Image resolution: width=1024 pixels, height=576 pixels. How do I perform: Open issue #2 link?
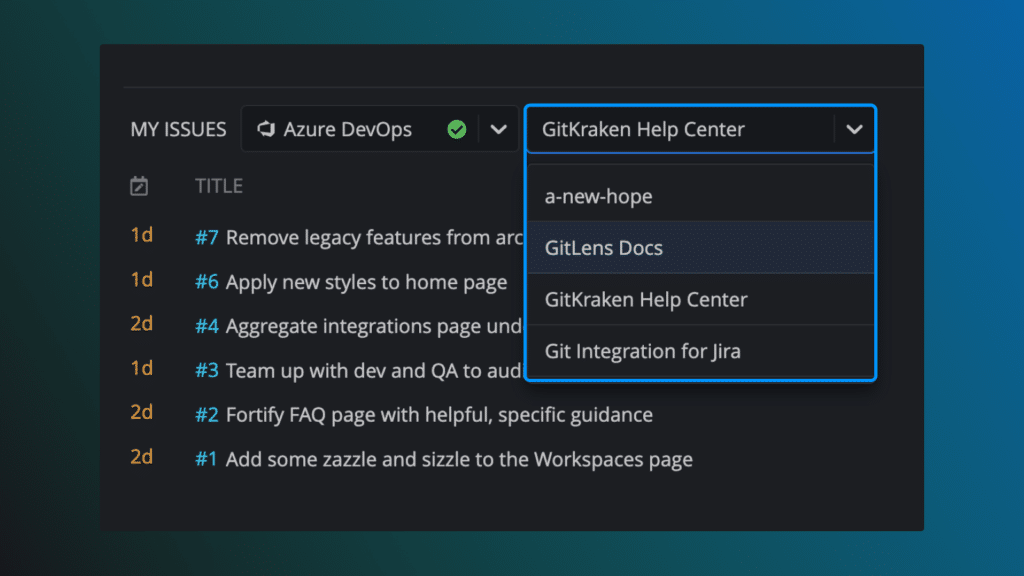(x=206, y=415)
